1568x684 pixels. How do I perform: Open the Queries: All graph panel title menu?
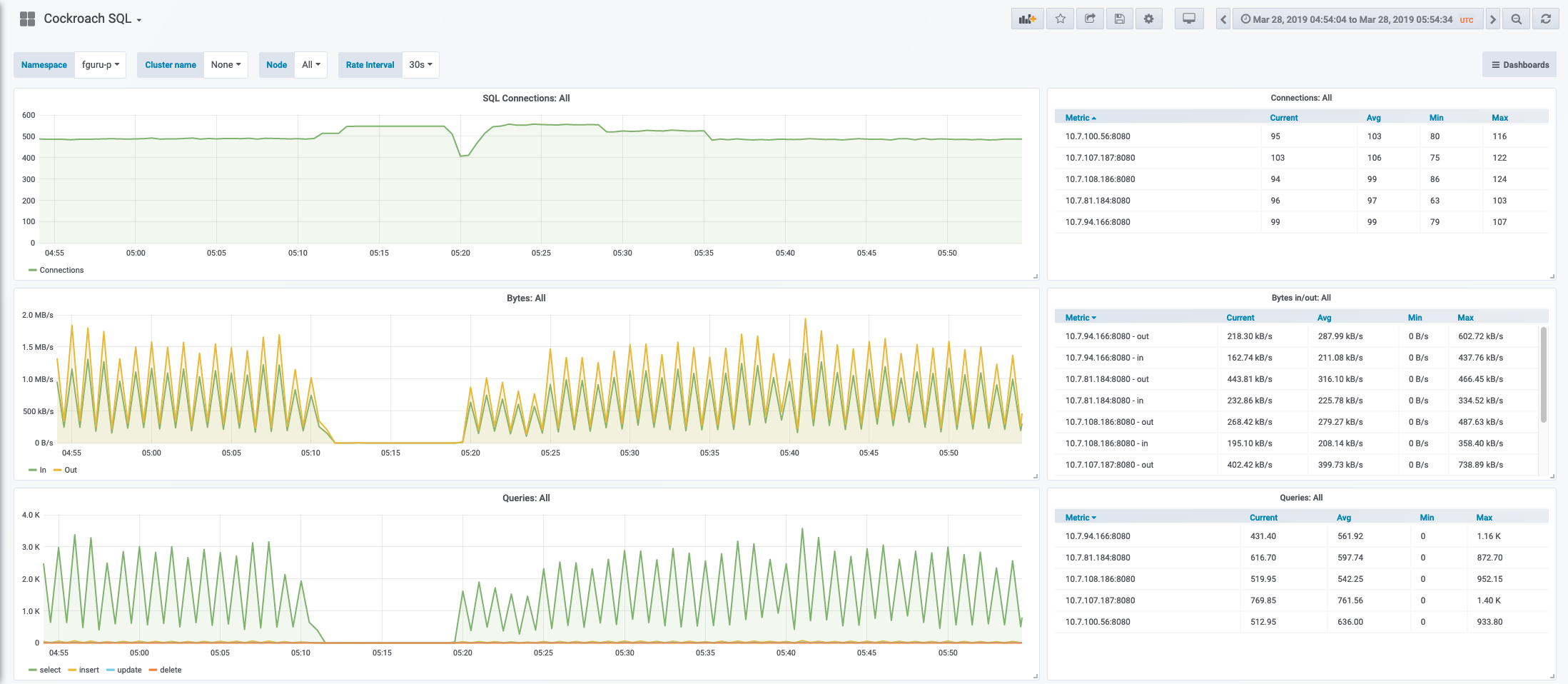pyautogui.click(x=526, y=498)
